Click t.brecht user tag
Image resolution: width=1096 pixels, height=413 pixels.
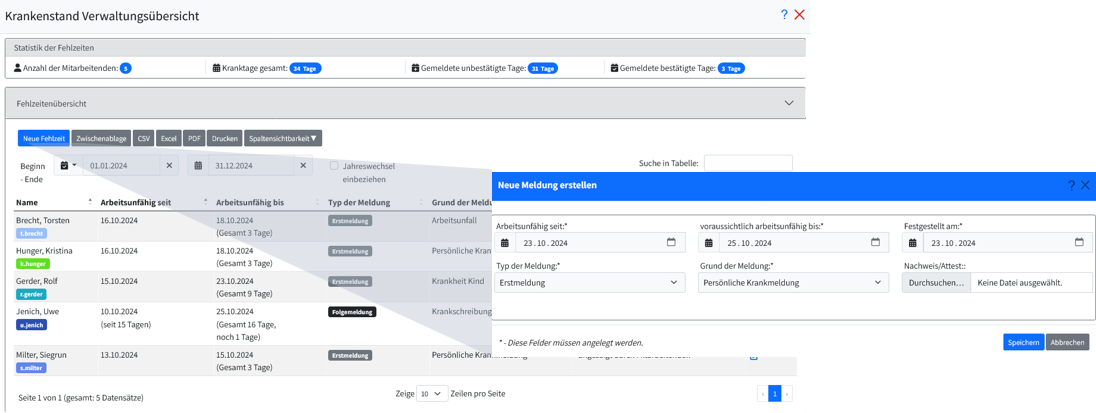(33, 233)
